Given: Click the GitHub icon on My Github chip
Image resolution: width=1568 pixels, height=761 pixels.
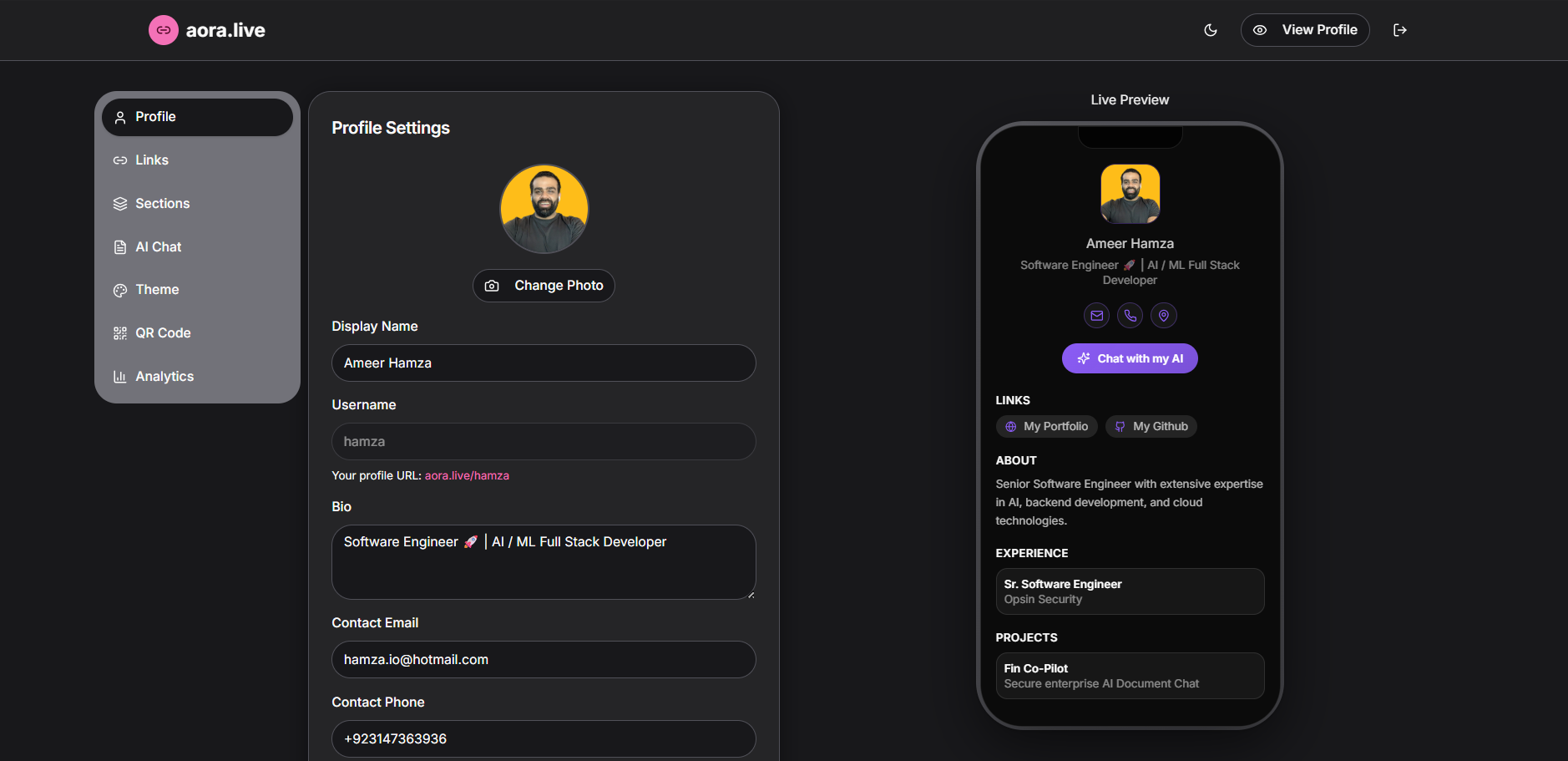Looking at the screenshot, I should [x=1120, y=426].
